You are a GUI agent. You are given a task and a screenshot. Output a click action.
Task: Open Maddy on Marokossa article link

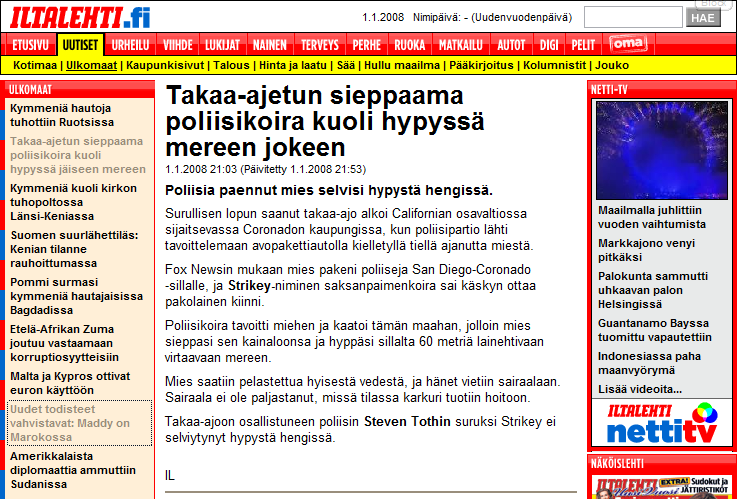70,423
